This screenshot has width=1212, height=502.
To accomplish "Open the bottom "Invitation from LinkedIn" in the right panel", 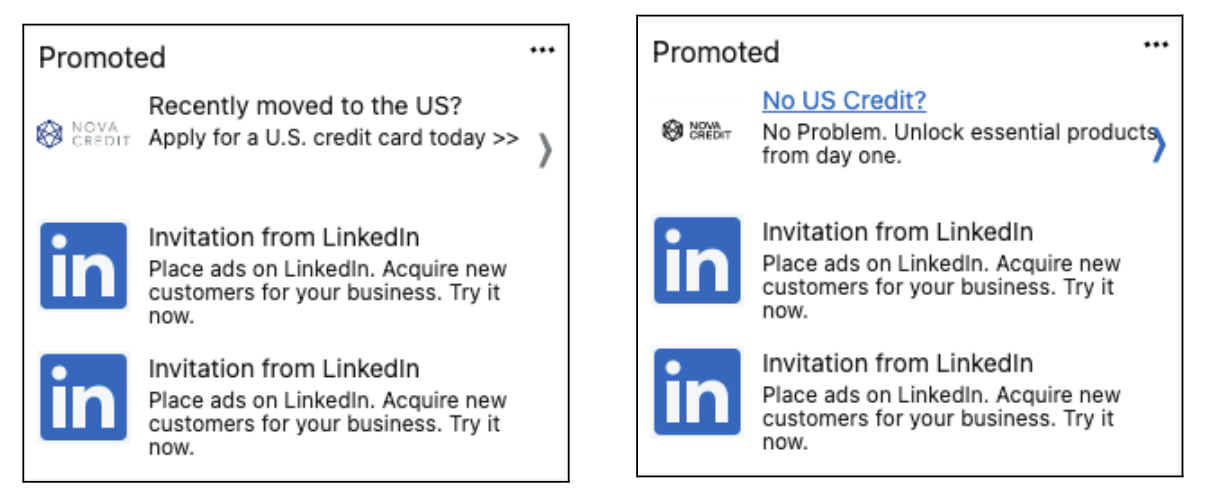I will coord(897,363).
